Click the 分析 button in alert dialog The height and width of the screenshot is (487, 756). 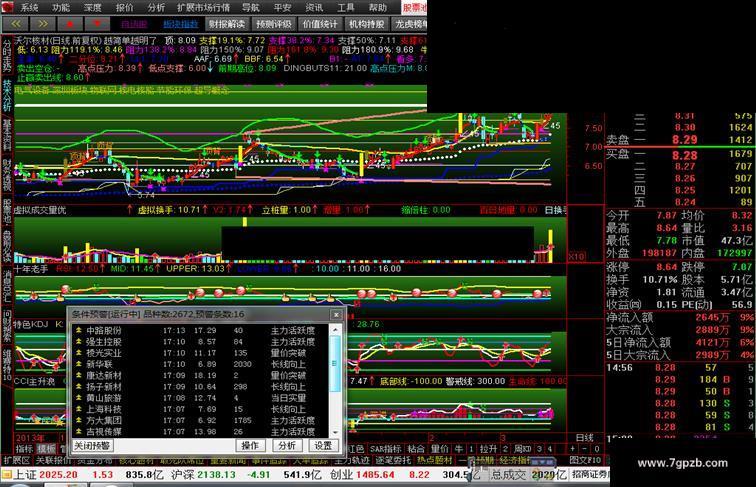[286, 445]
